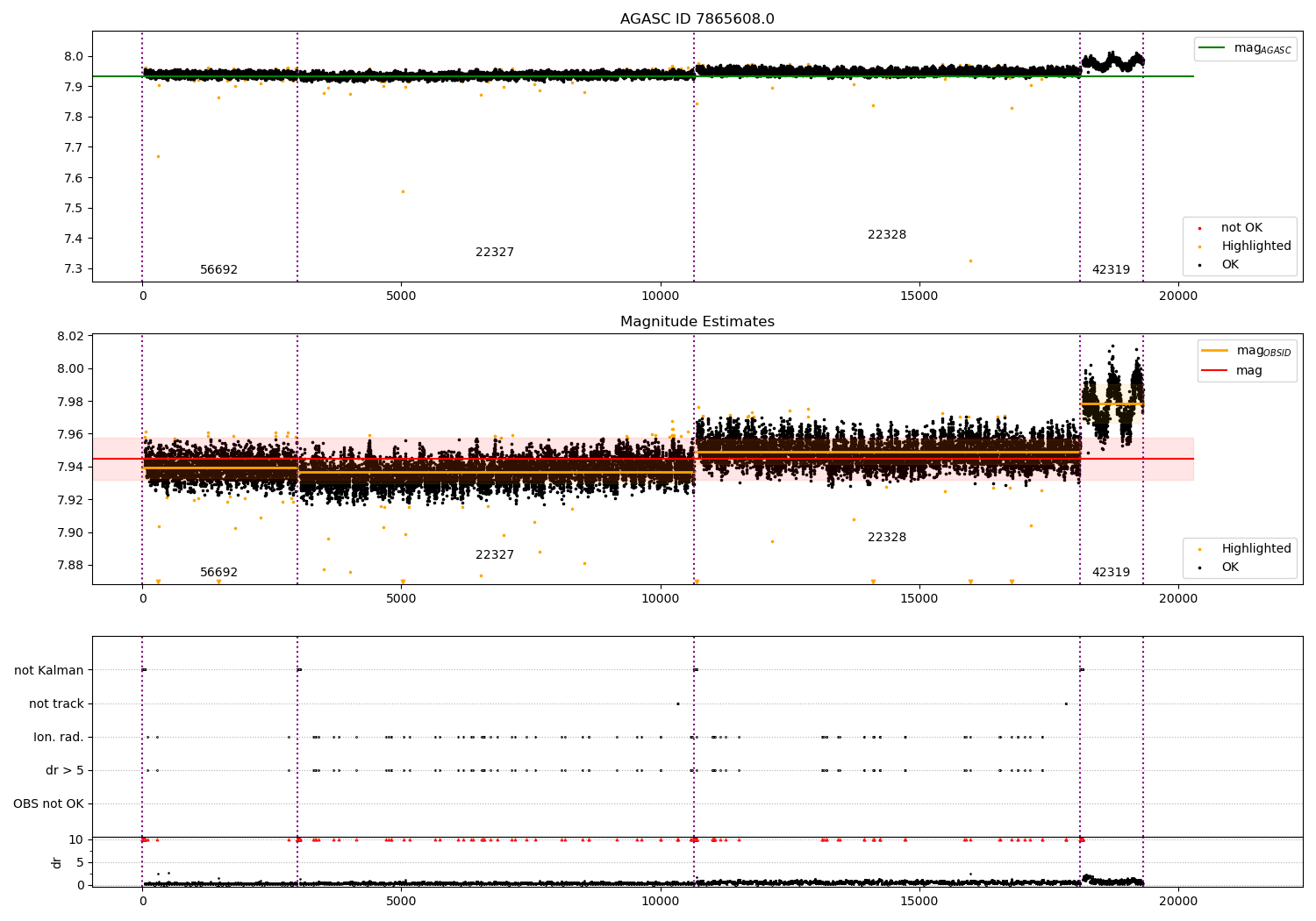Click the 7.6 y-axis tick label

pos(74,178)
